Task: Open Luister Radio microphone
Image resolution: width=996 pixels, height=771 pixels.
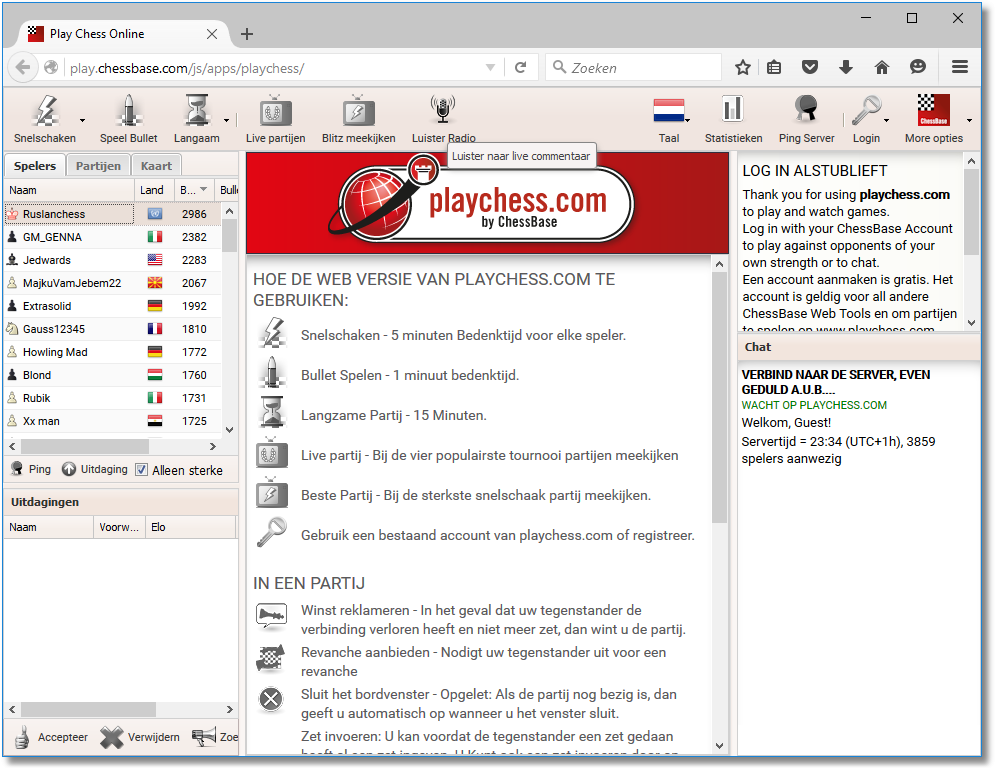Action: click(443, 118)
